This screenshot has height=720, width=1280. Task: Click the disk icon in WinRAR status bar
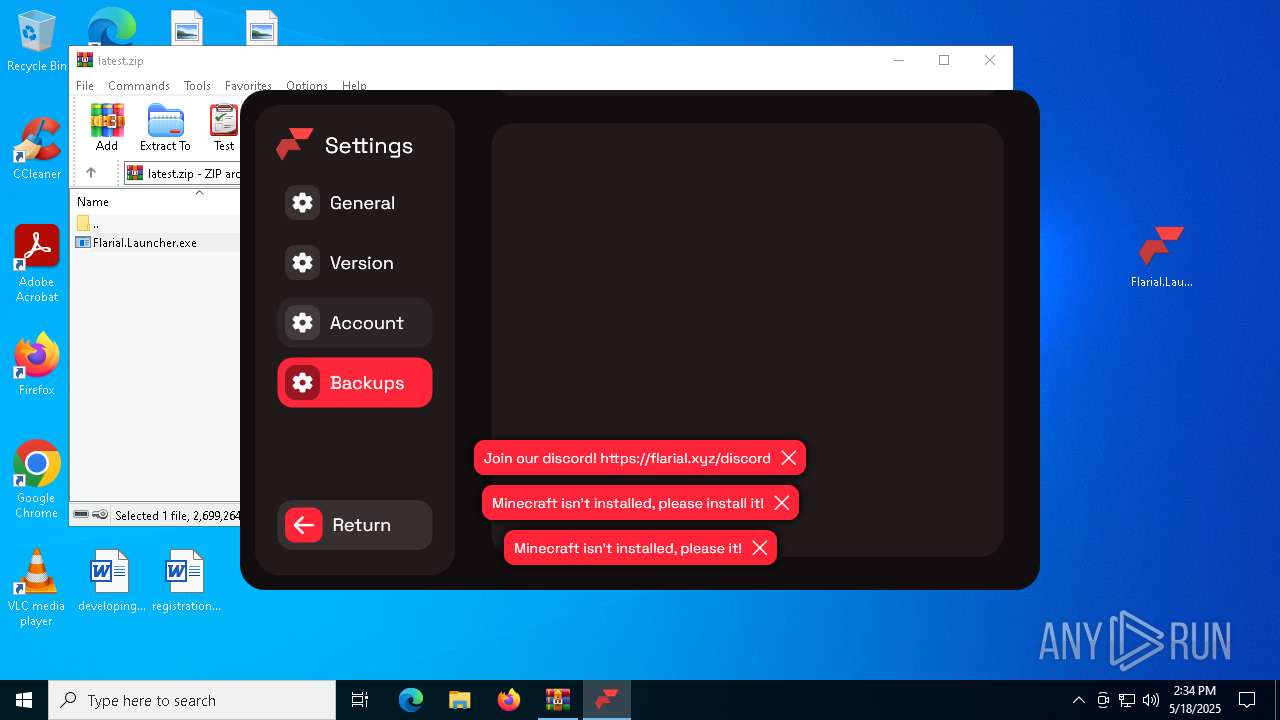coord(81,514)
